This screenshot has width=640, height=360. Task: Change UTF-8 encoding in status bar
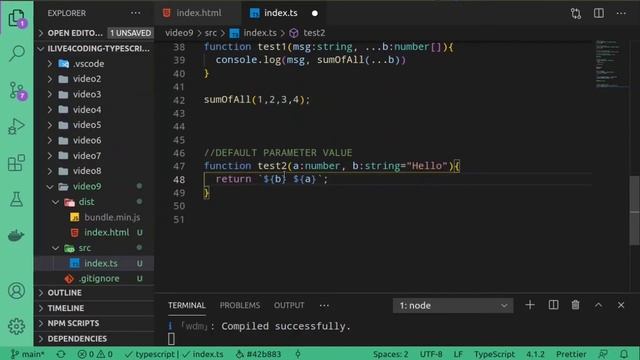pyautogui.click(x=431, y=354)
